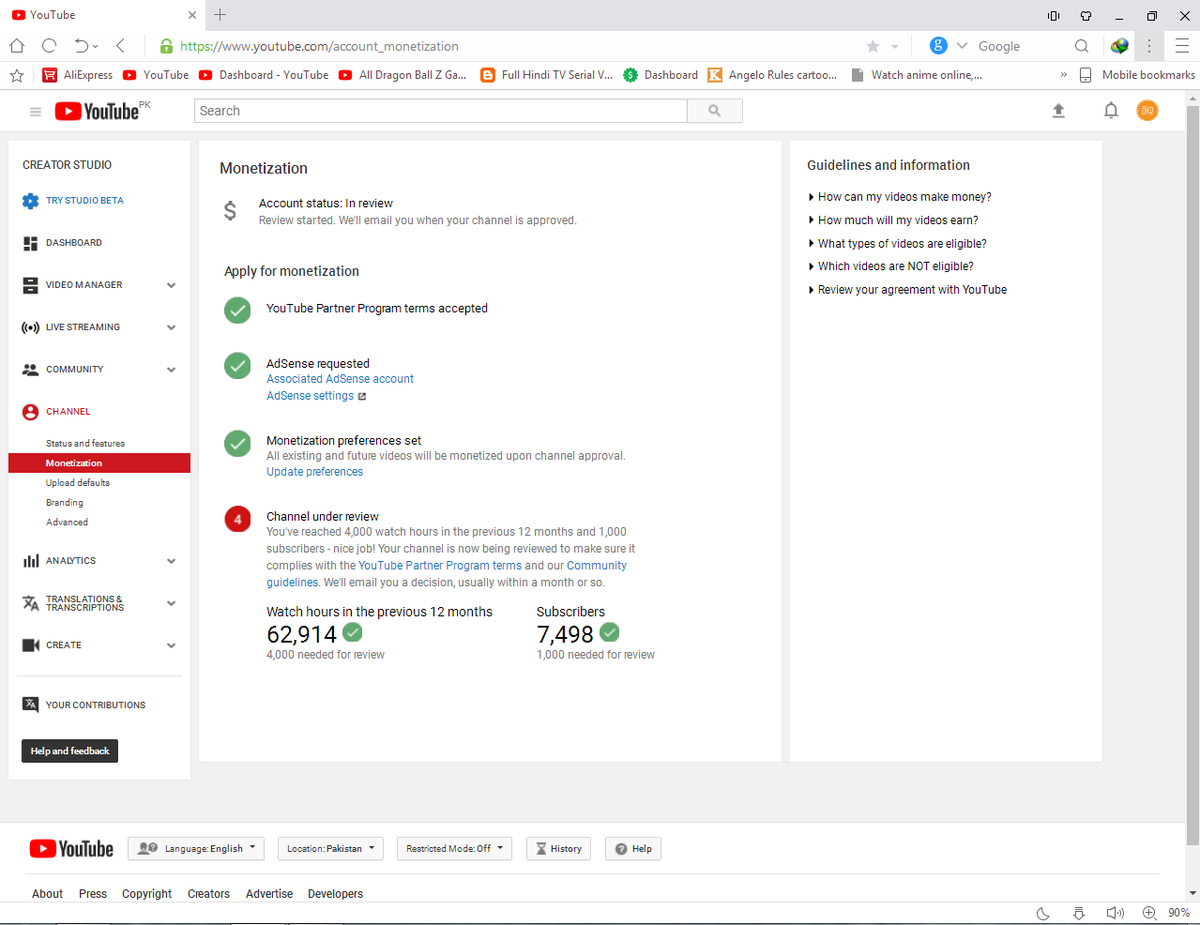
Task: Switch to the YouTube browser tab
Action: pos(104,15)
